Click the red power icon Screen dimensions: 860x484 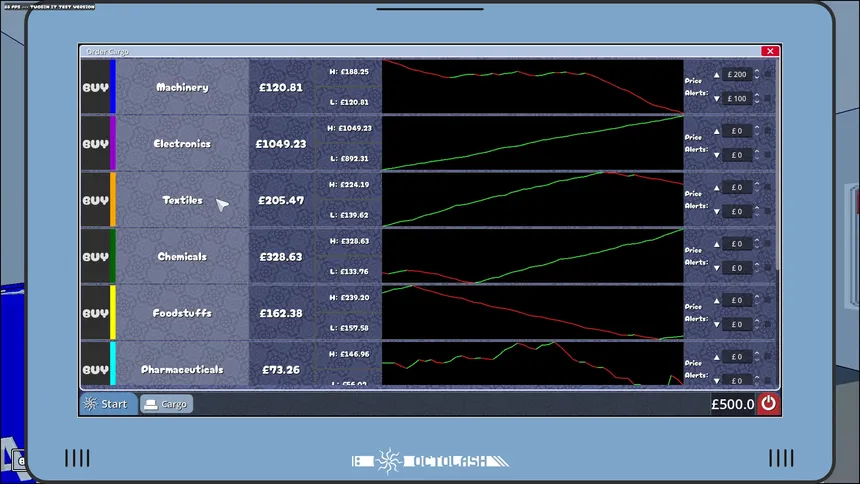768,404
